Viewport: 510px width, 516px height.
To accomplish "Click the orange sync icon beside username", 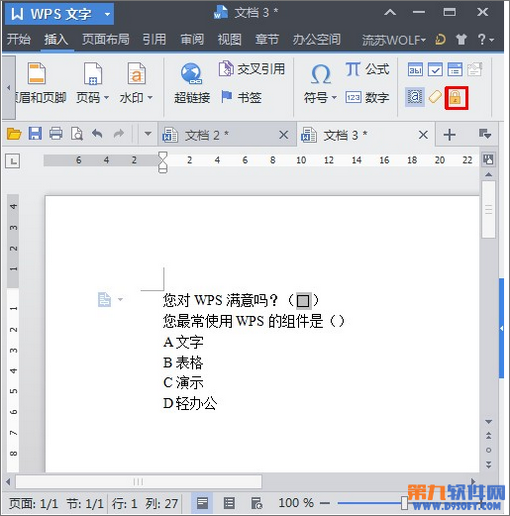I will 440,40.
